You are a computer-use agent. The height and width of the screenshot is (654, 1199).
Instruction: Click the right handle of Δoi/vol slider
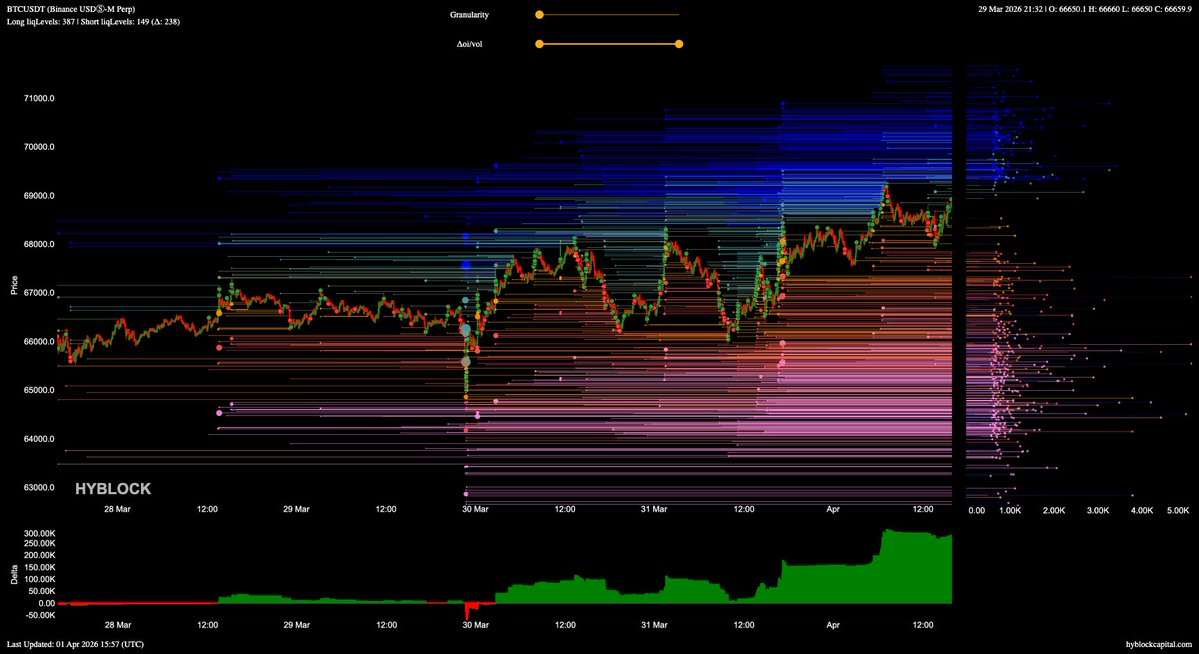click(679, 44)
